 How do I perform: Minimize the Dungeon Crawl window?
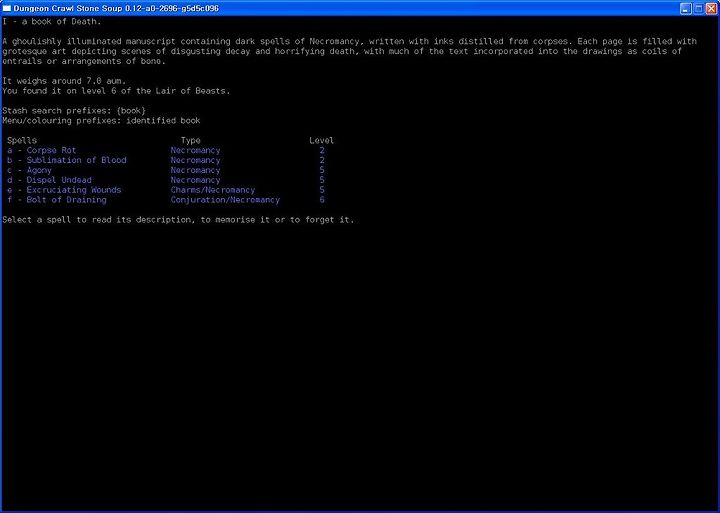coord(686,8)
